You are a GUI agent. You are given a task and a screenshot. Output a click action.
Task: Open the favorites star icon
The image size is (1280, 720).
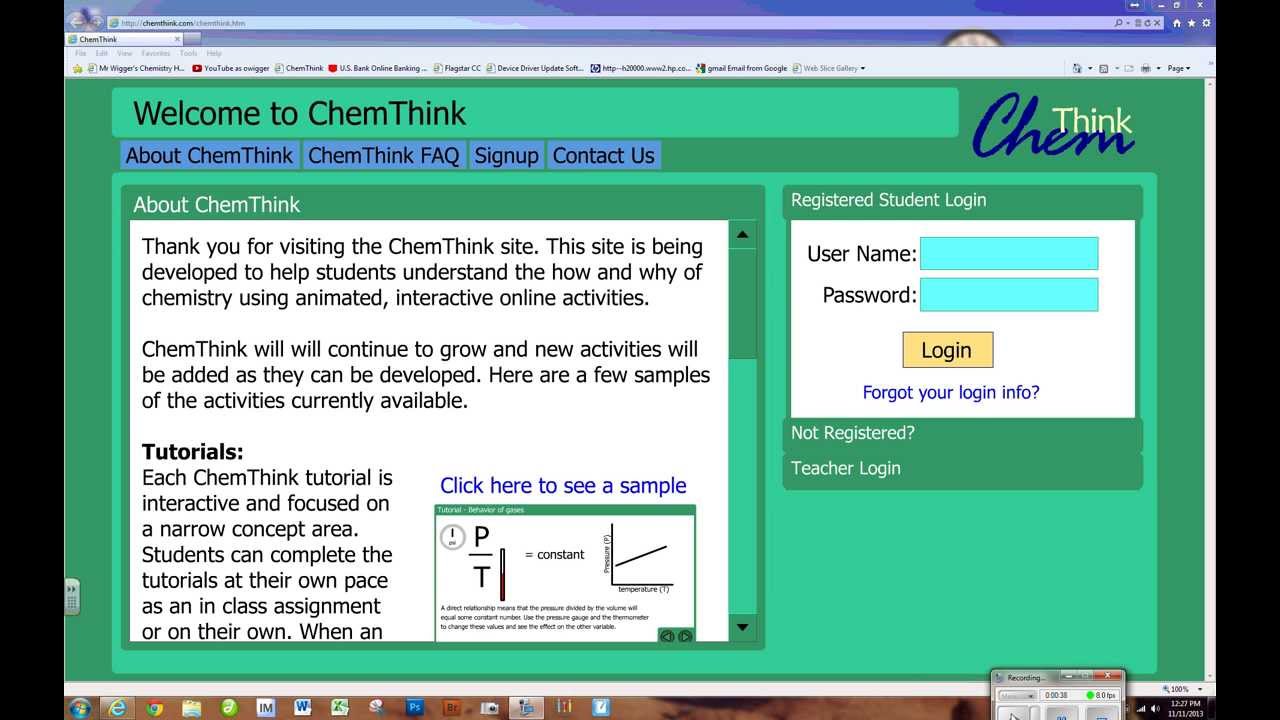click(1191, 22)
